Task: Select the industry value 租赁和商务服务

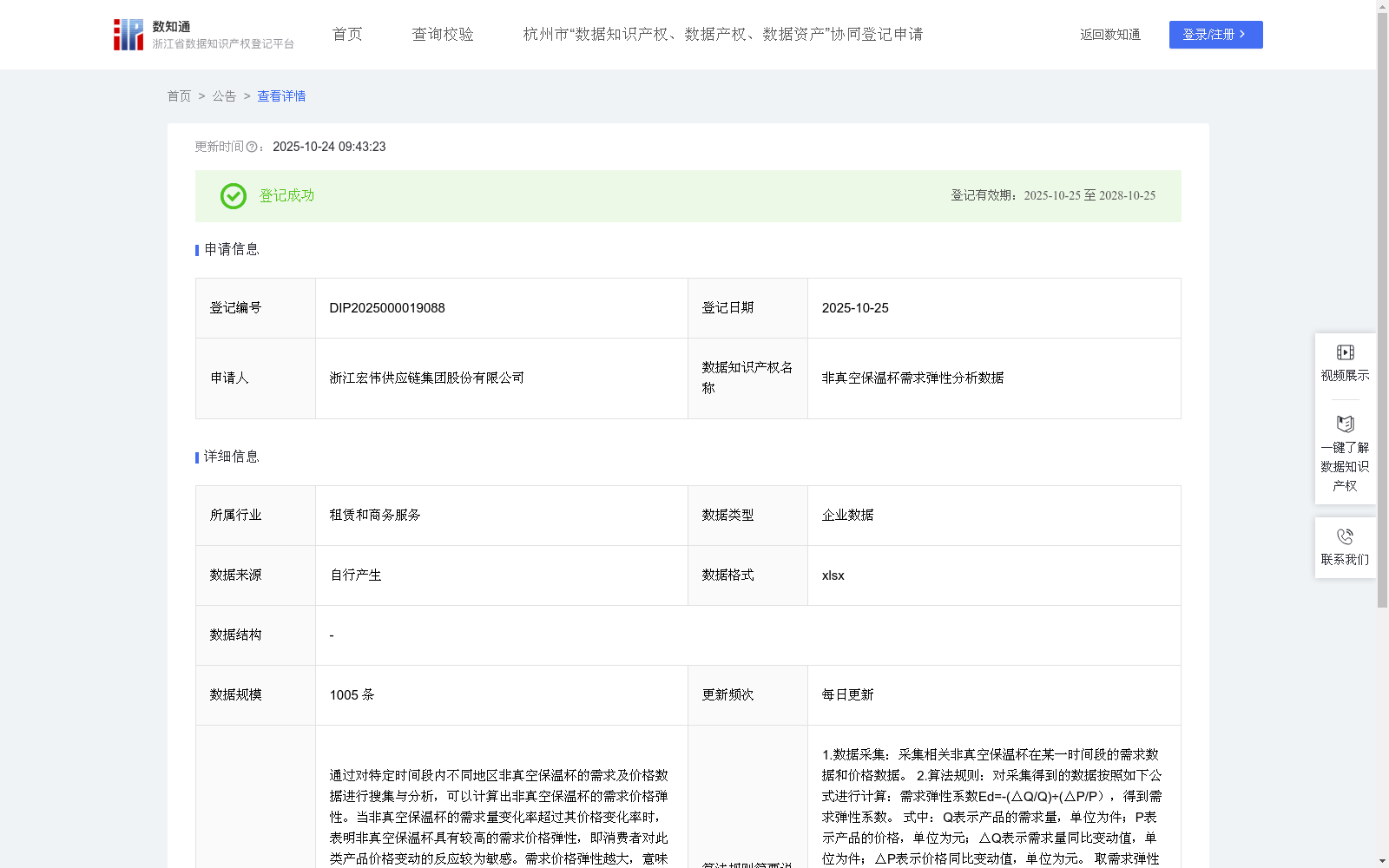Action: coord(375,516)
